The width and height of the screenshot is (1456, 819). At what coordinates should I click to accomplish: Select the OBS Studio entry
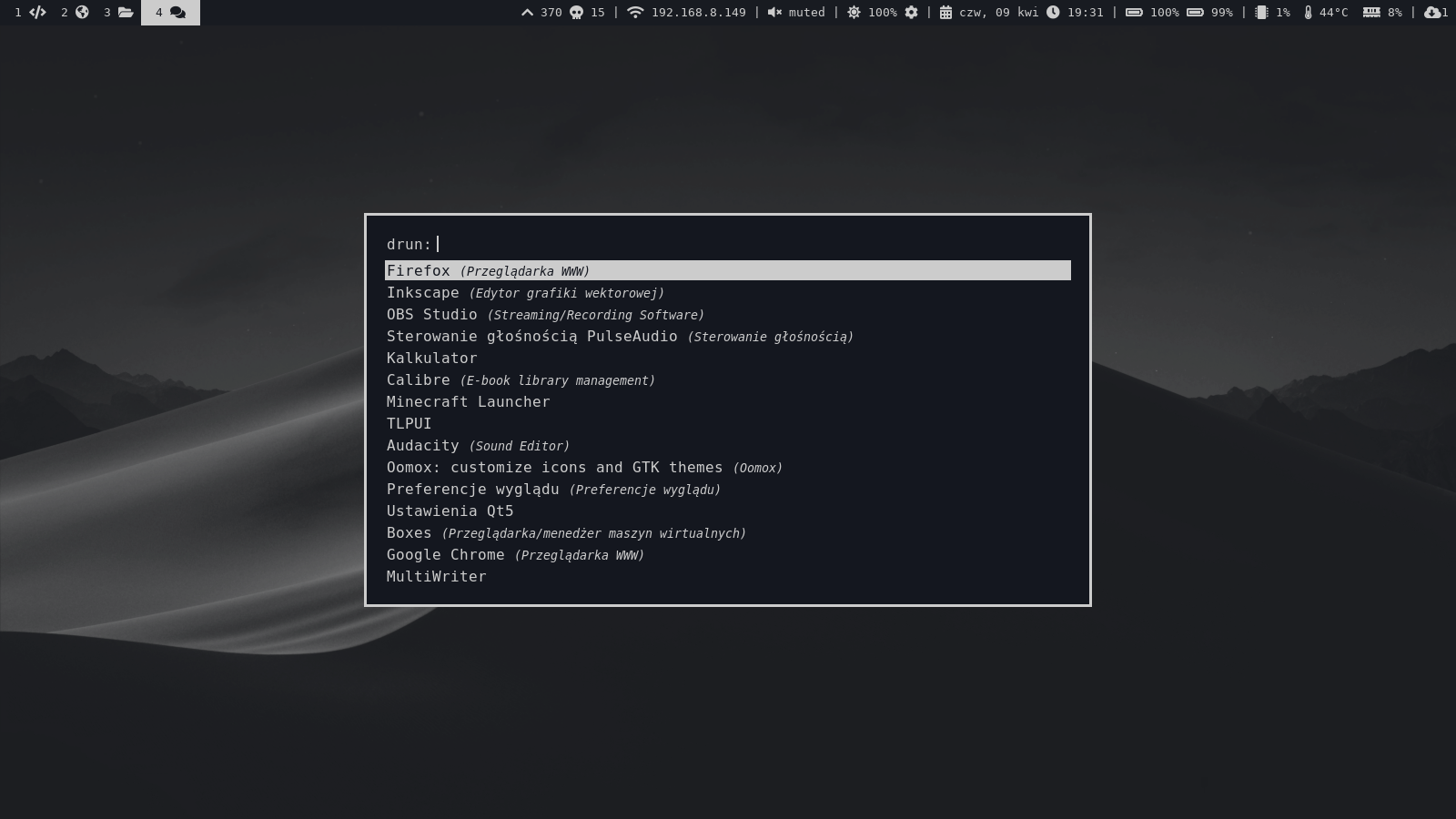point(728,314)
